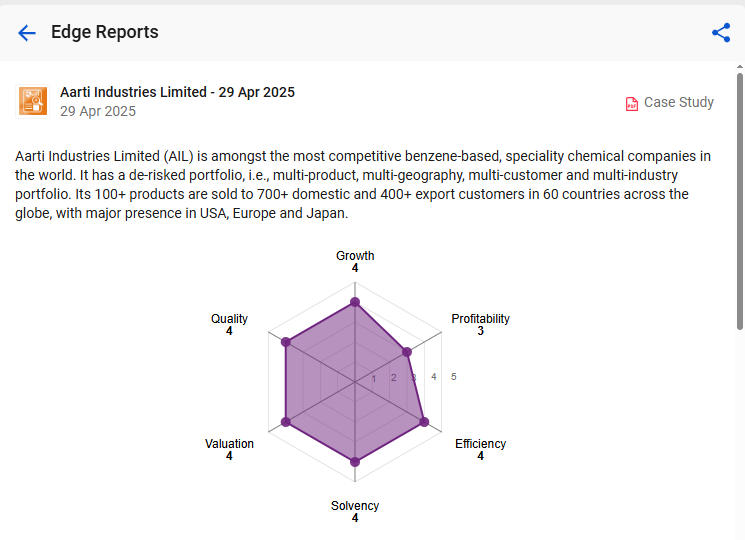Select the Efficiency data point on chart
This screenshot has height=540, width=745.
[424, 422]
